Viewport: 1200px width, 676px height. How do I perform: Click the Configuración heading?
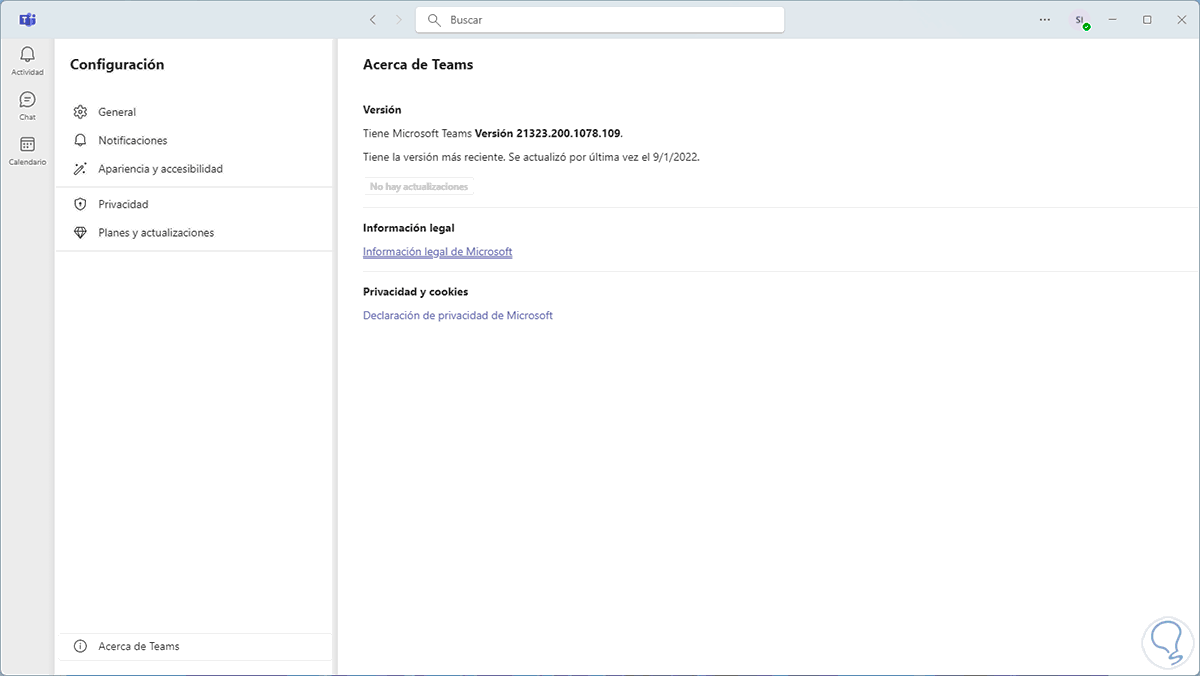(x=117, y=64)
